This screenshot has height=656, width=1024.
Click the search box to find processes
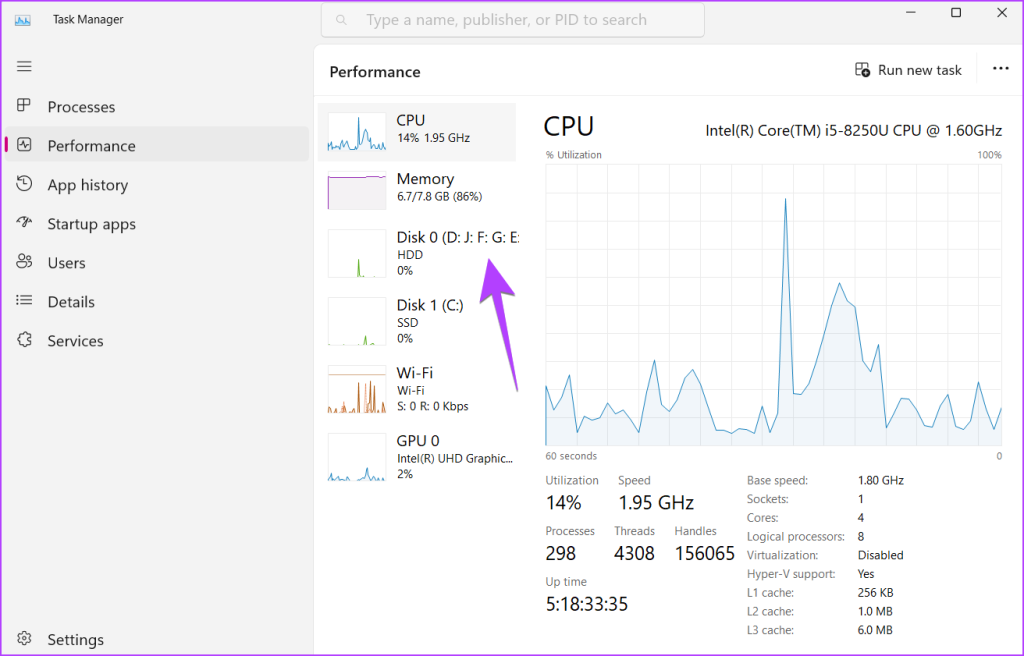(512, 20)
